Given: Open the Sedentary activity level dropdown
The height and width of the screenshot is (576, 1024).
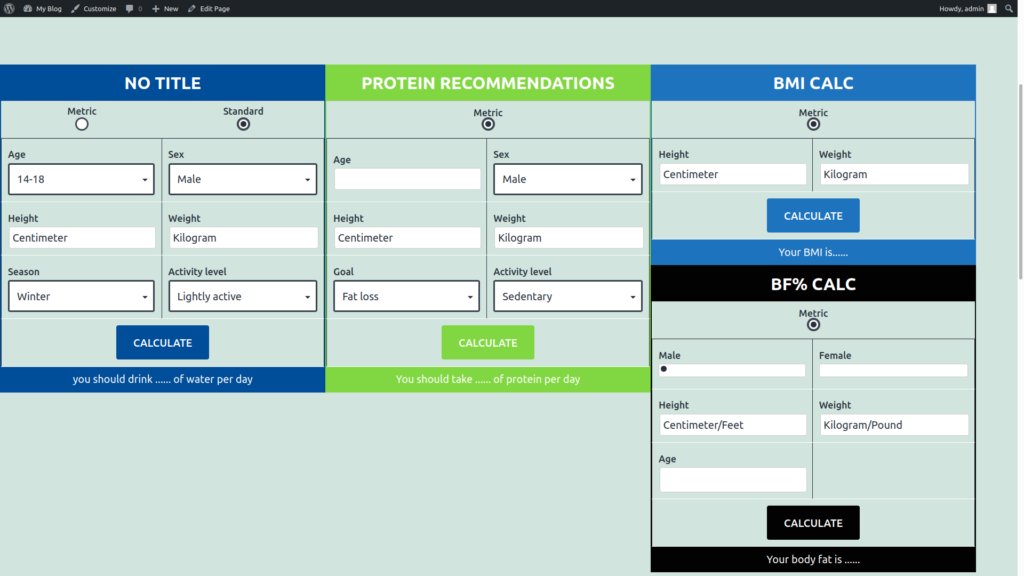Looking at the screenshot, I should coord(568,296).
